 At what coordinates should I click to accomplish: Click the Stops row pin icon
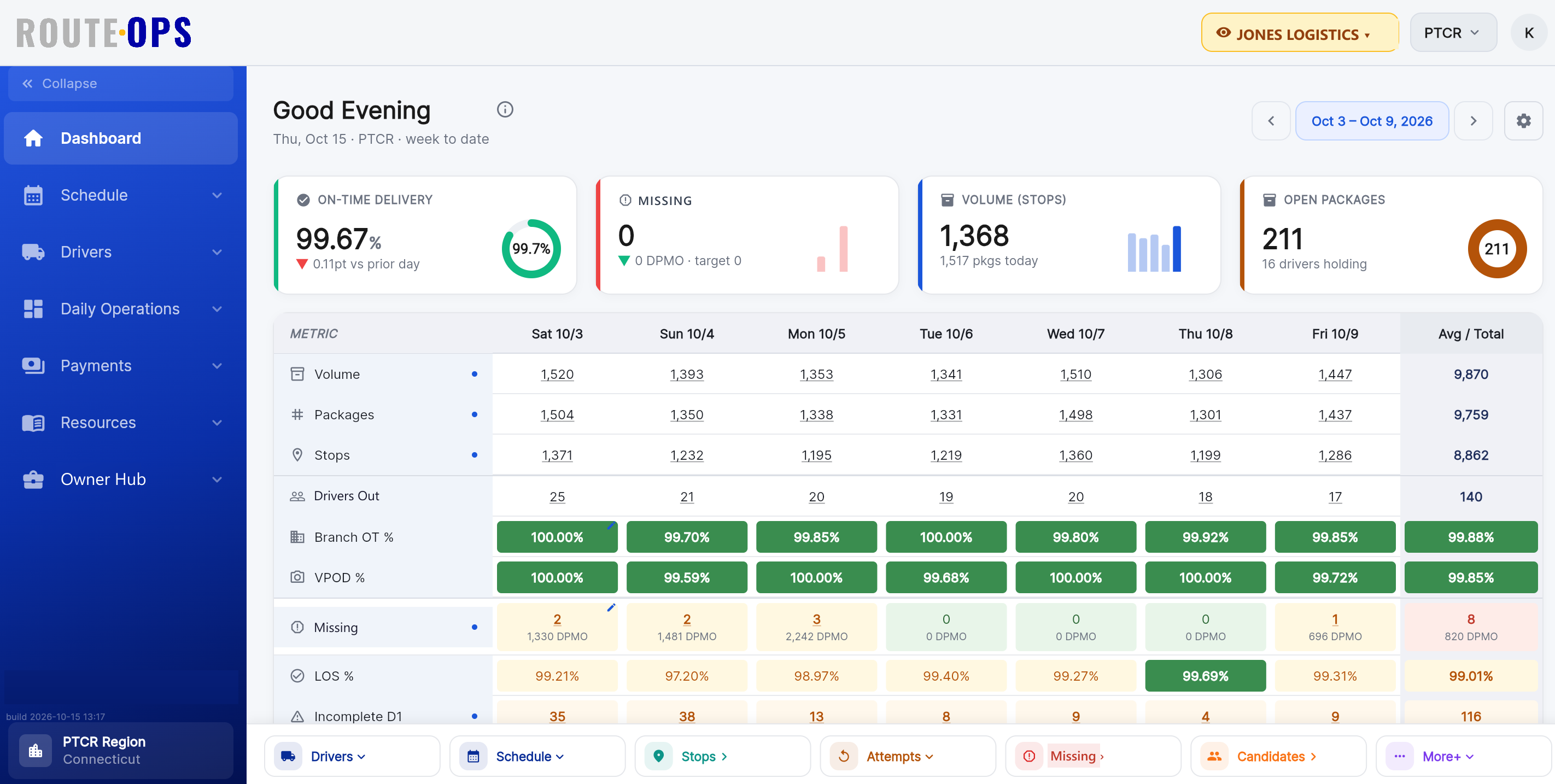pos(297,455)
